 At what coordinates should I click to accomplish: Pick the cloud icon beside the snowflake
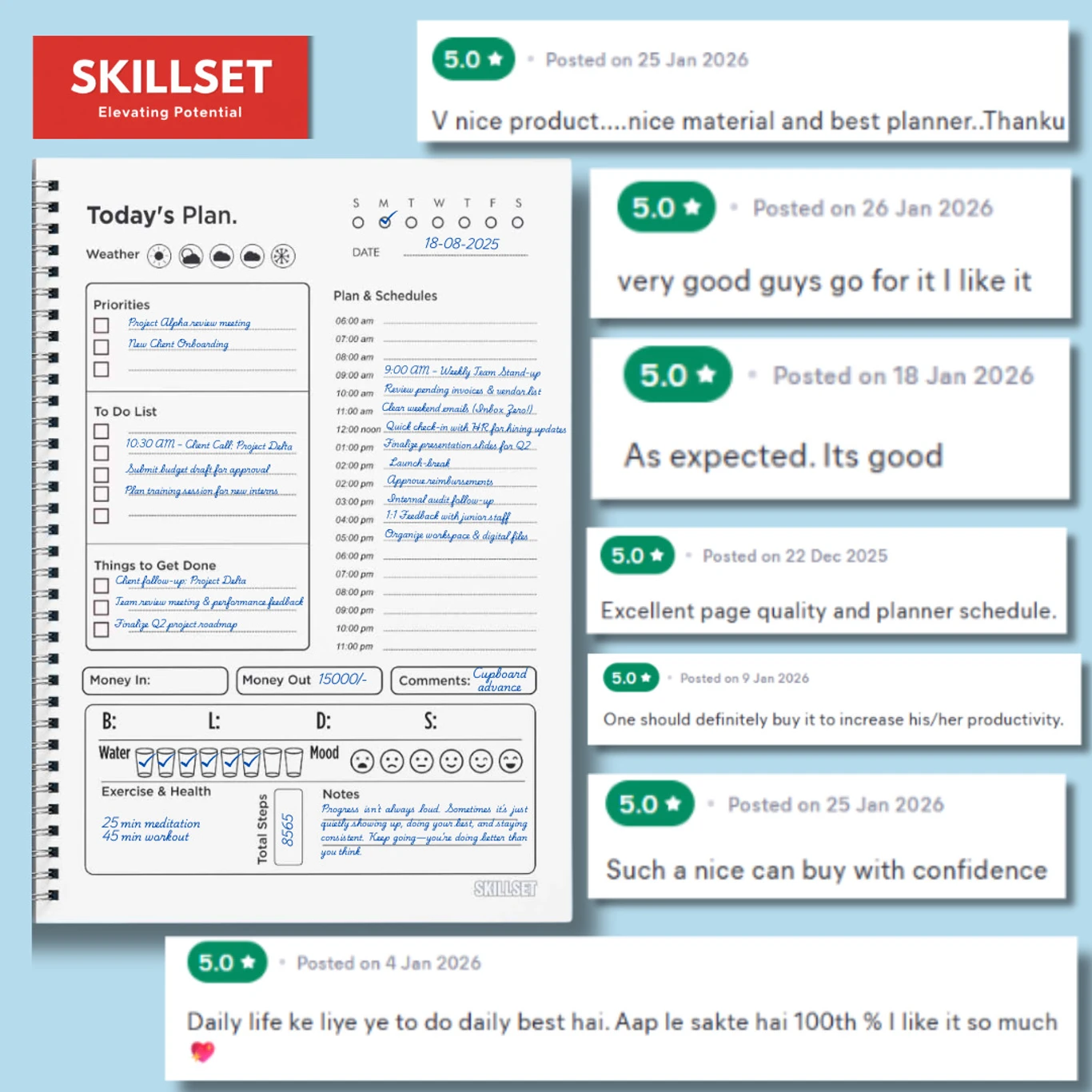252,256
